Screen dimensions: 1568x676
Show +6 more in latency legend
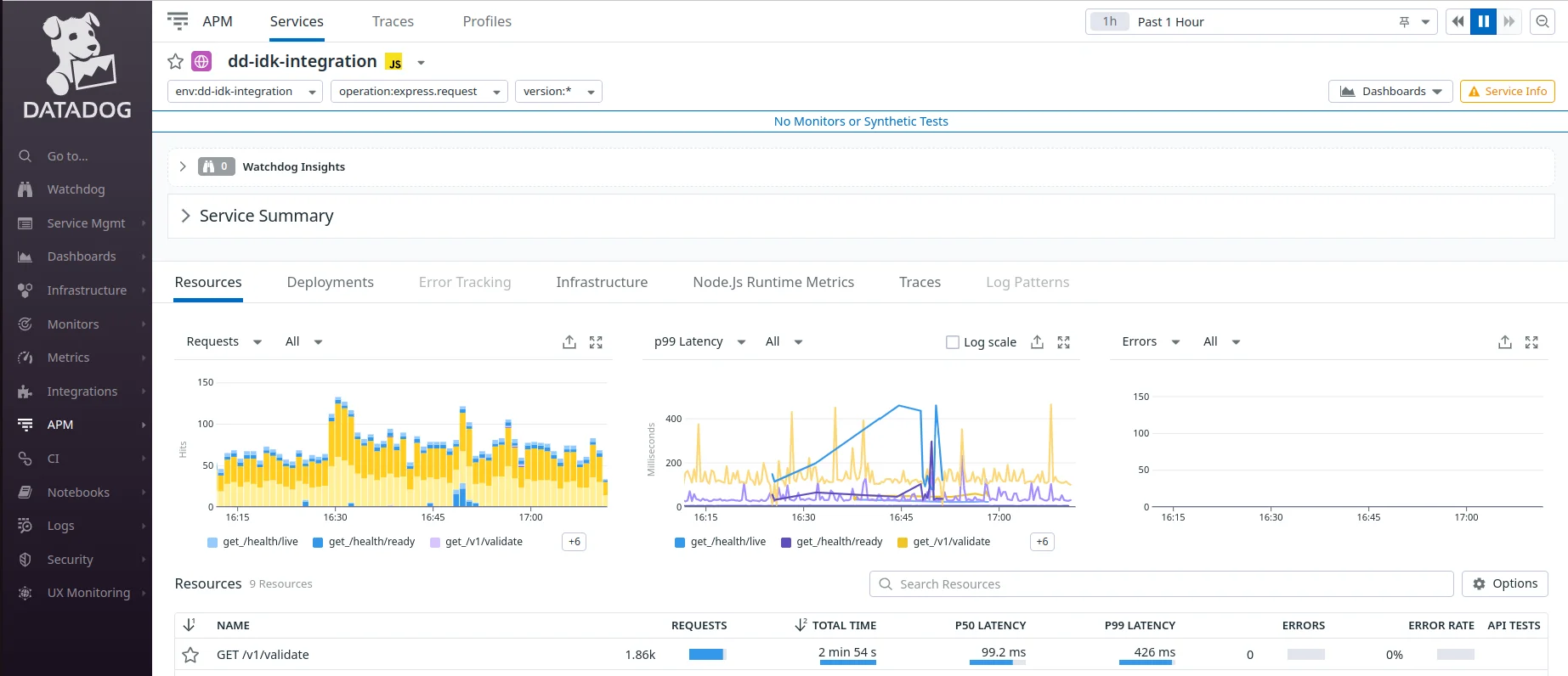coord(1042,542)
